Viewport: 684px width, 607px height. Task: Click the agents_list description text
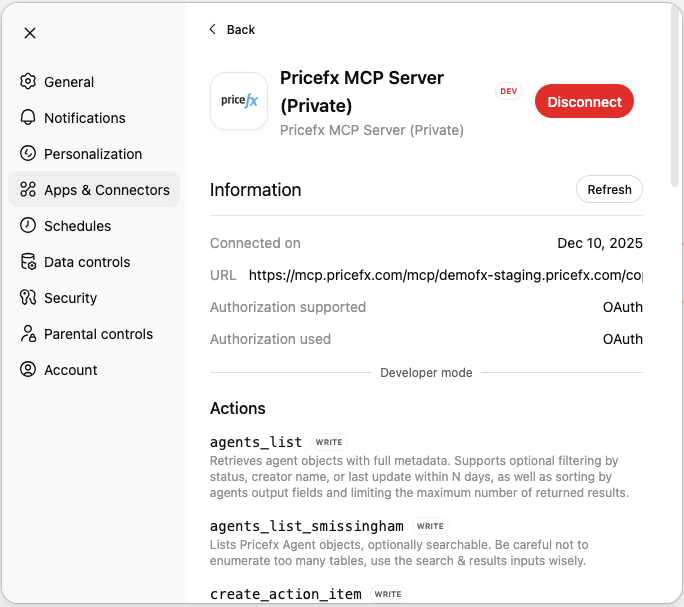[419, 477]
